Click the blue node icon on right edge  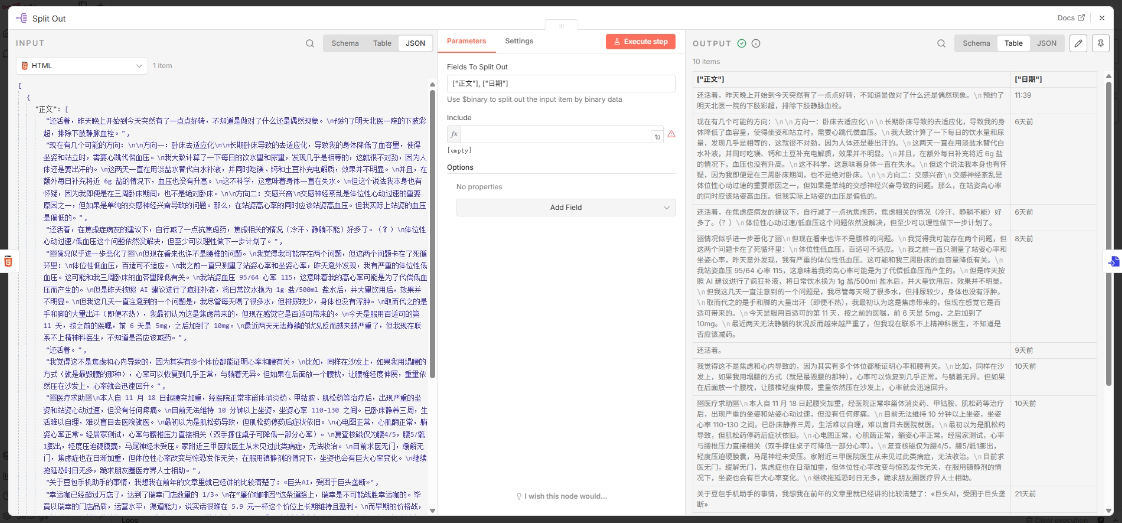tap(1114, 261)
